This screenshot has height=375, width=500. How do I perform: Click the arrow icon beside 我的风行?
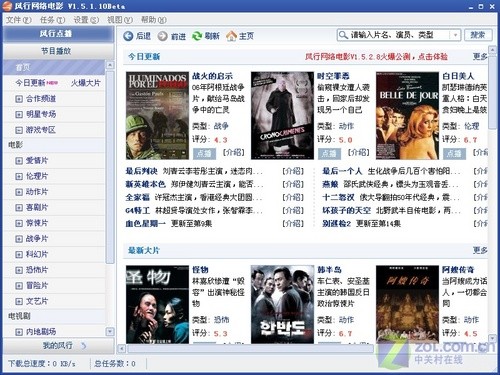click(83, 346)
